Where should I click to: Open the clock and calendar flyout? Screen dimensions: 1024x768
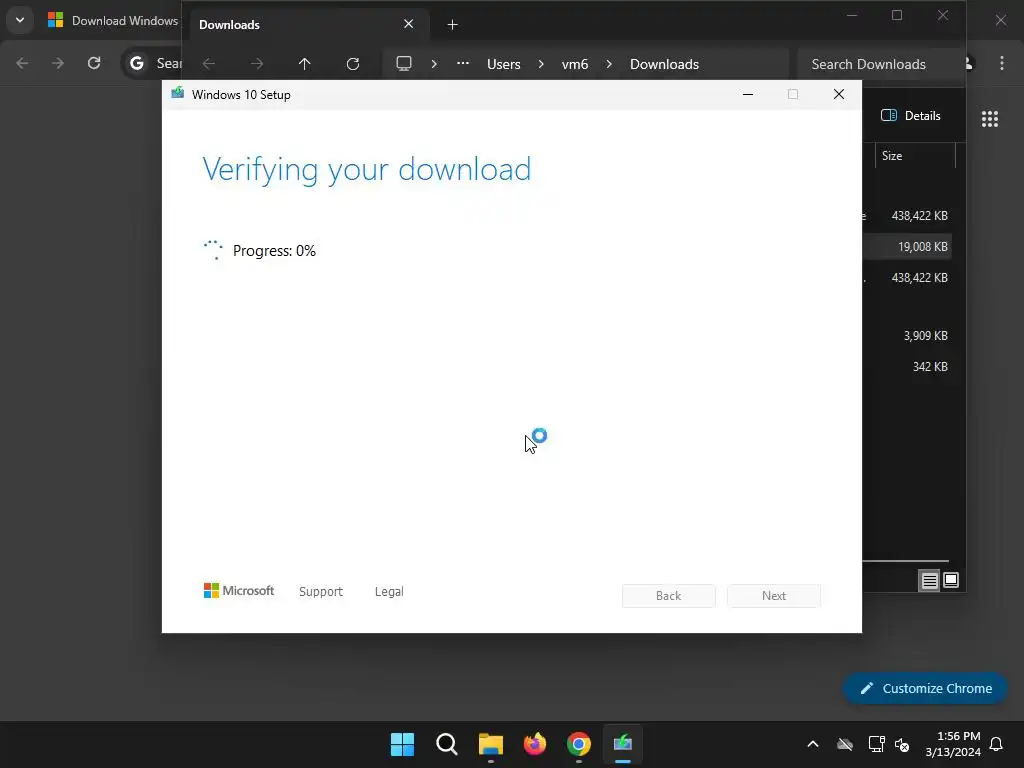(x=953, y=744)
